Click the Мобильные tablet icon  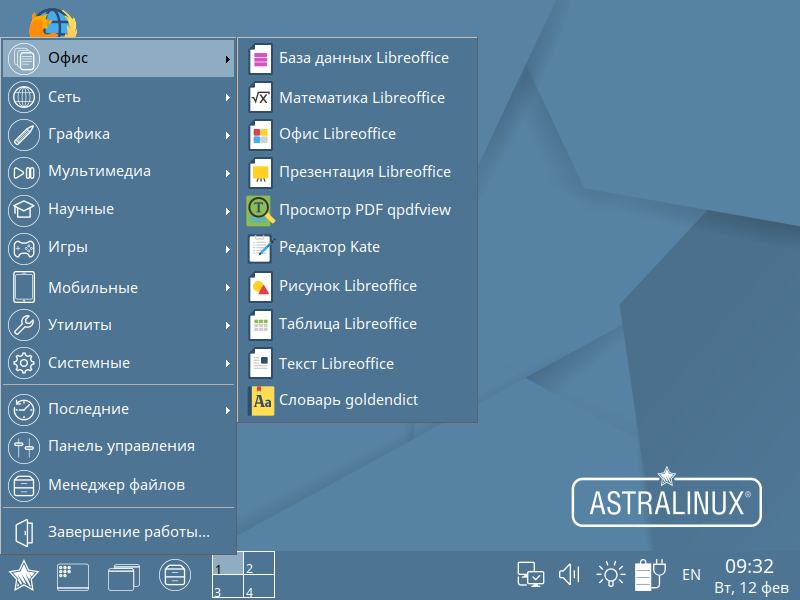pos(24,287)
